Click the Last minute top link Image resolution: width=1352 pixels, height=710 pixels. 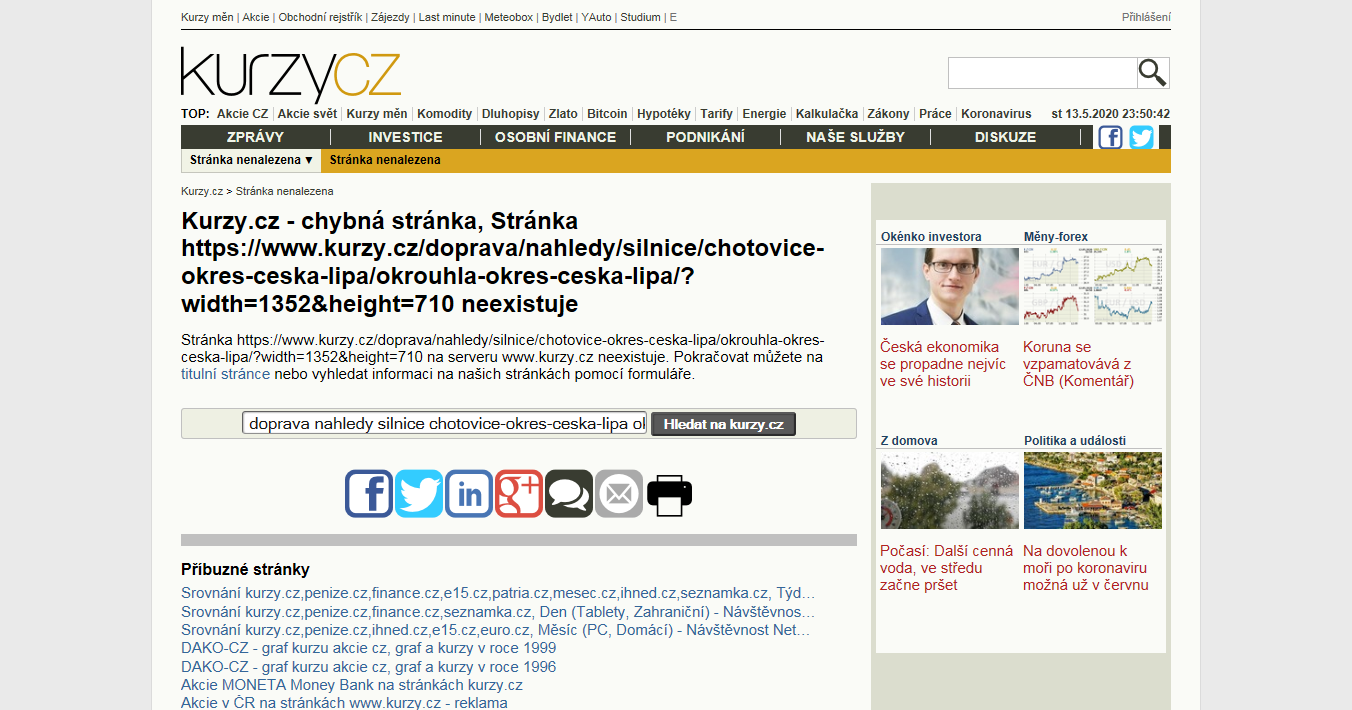(447, 17)
